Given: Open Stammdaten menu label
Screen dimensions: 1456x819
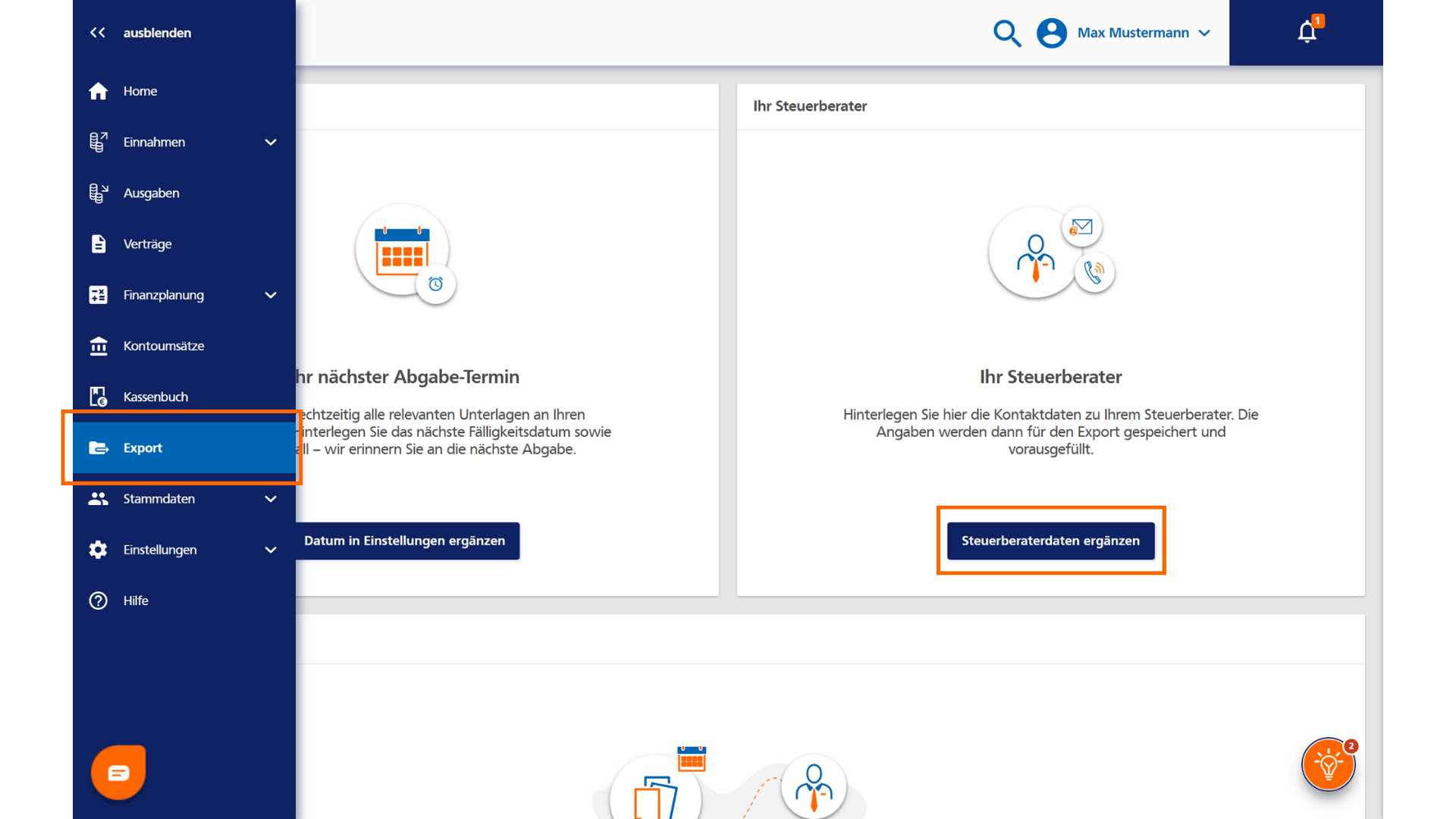Looking at the screenshot, I should tap(159, 499).
